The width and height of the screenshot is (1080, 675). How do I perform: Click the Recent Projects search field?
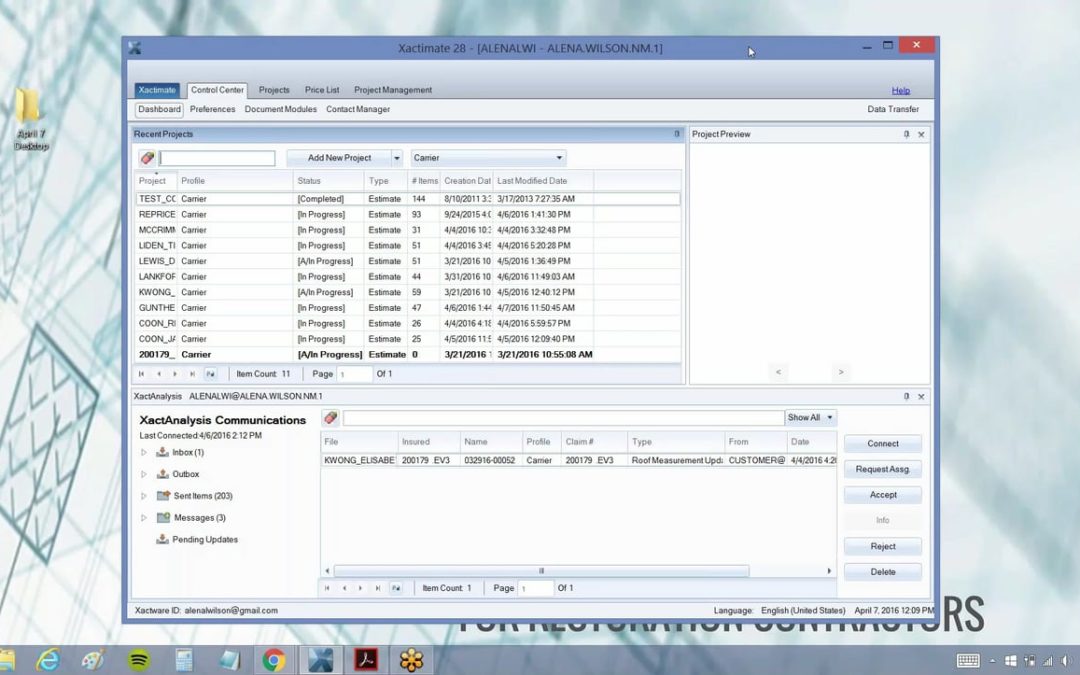[217, 158]
